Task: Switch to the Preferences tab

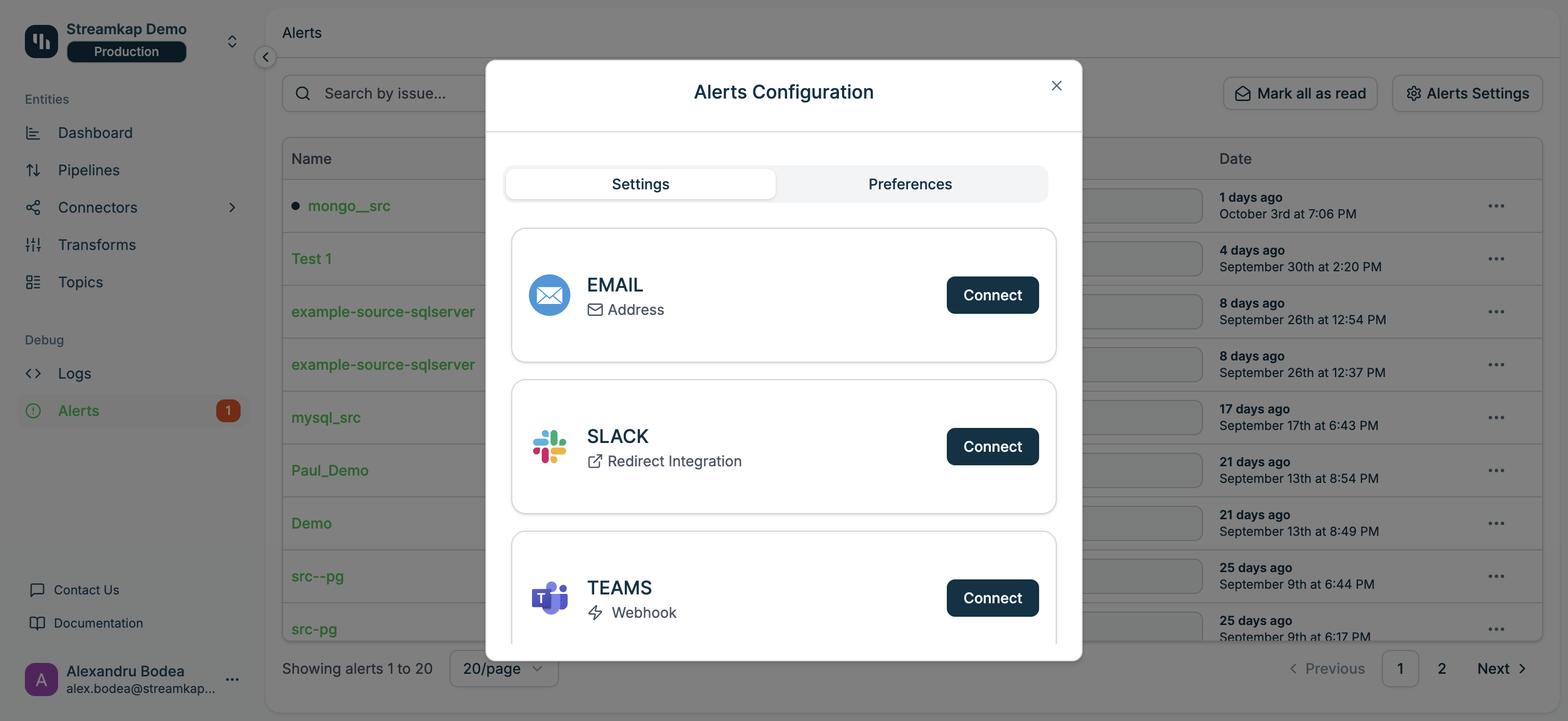Action: point(909,184)
